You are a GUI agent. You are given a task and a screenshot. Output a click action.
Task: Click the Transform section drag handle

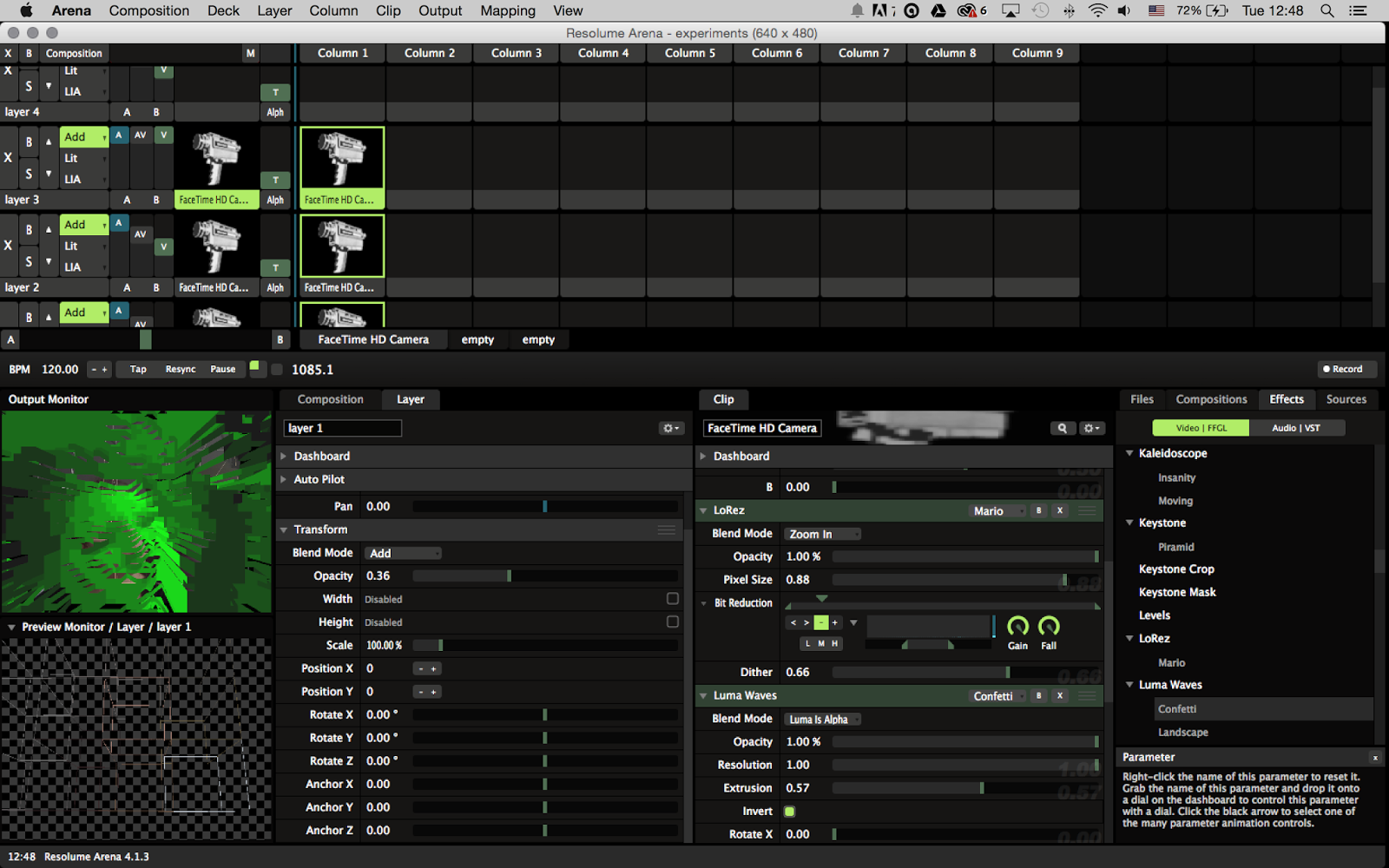[667, 529]
